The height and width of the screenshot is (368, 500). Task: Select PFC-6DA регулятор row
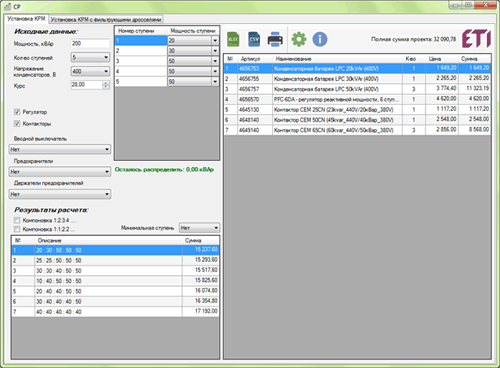(357, 99)
